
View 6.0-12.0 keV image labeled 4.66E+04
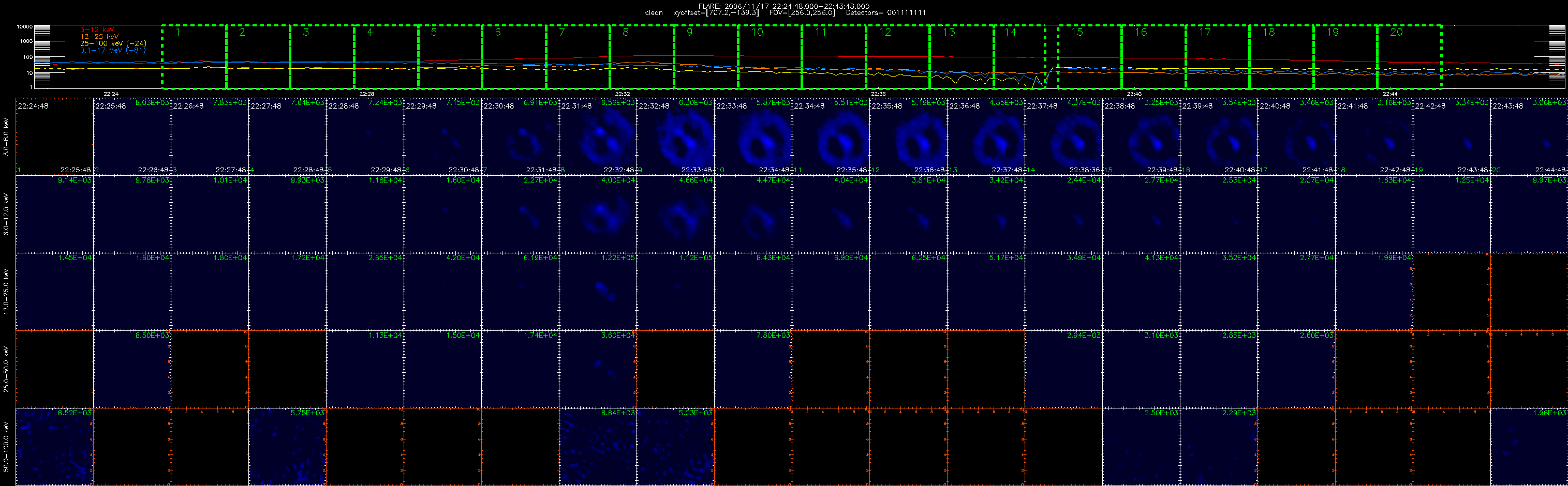(x=676, y=214)
